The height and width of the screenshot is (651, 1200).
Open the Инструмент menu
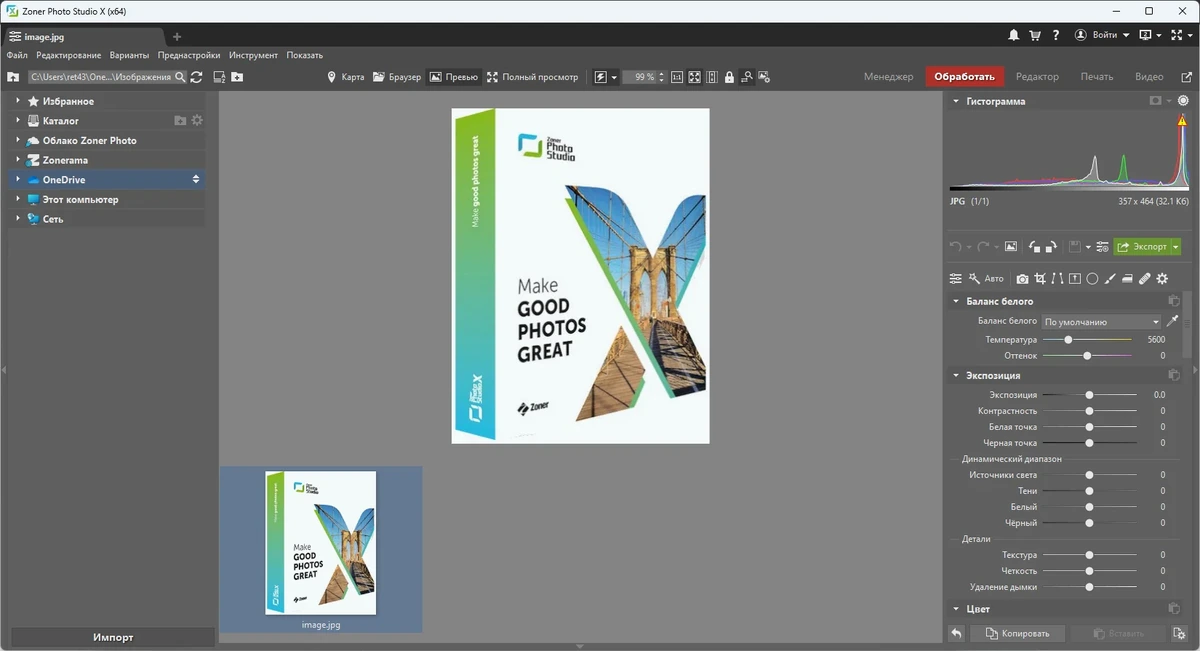253,55
